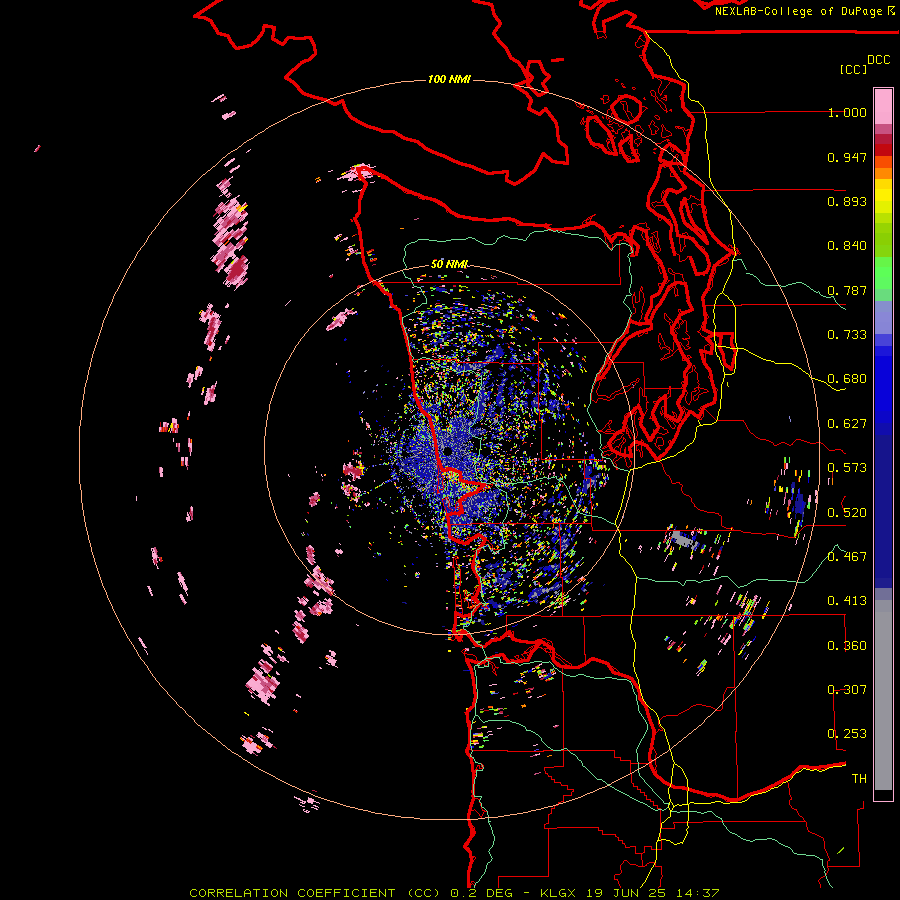
Task: Click the DCC label above the color bar
Action: click(x=878, y=60)
